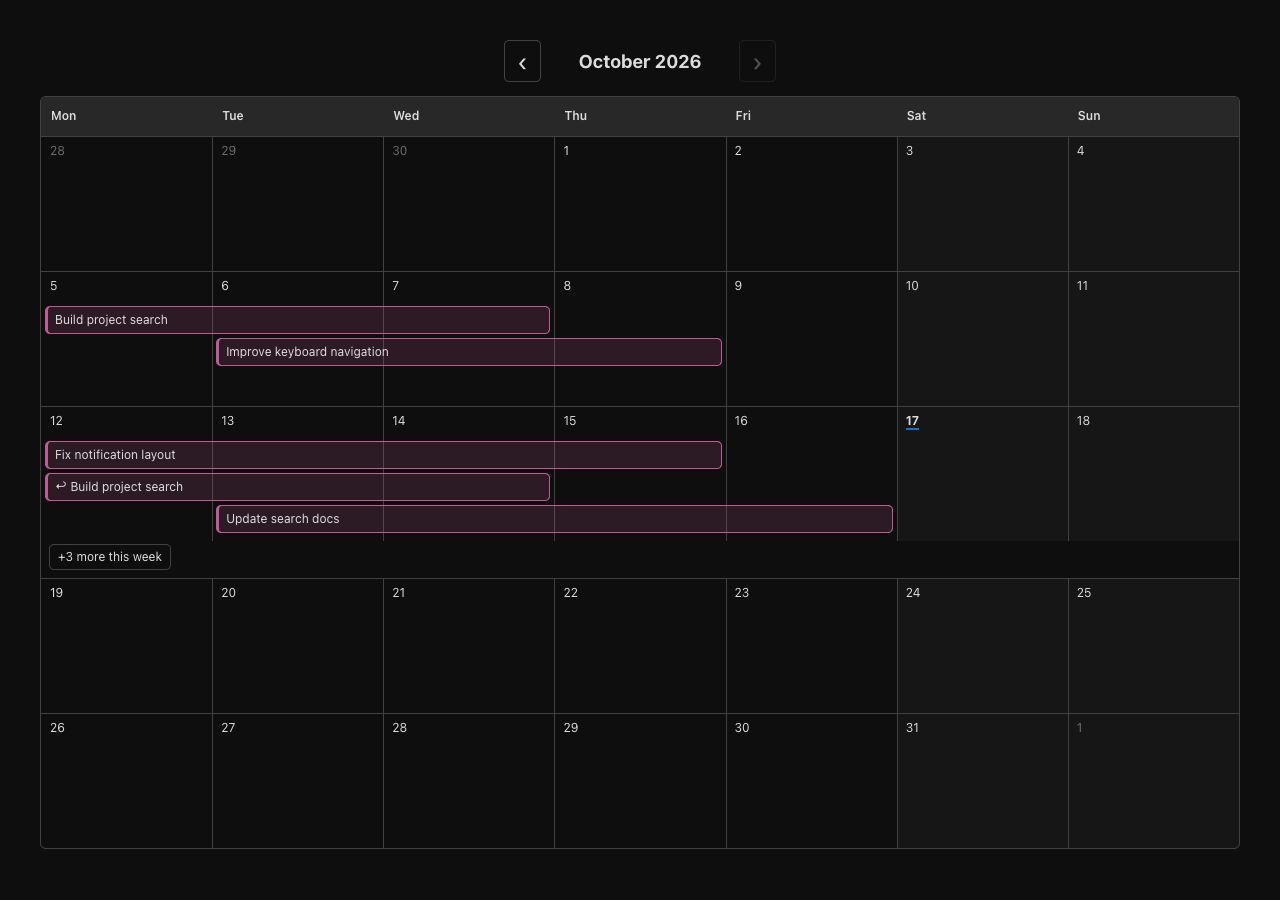Select the greyed-out November 1 date
Viewport: 1280px width, 900px height.
coord(1080,728)
